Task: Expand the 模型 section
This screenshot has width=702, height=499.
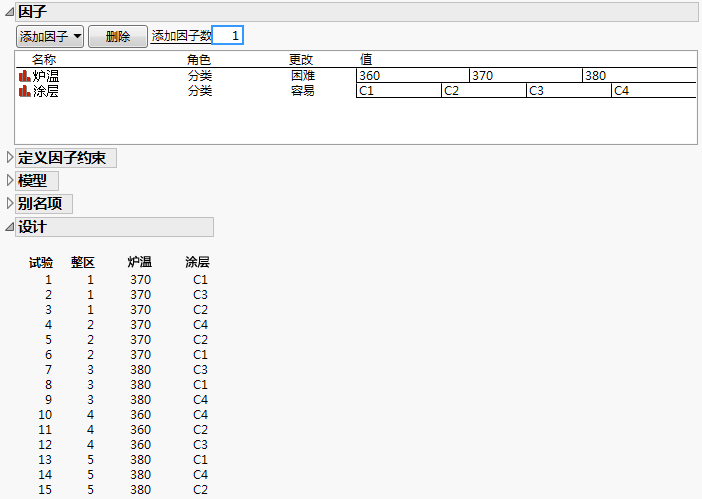Action: coord(9,180)
